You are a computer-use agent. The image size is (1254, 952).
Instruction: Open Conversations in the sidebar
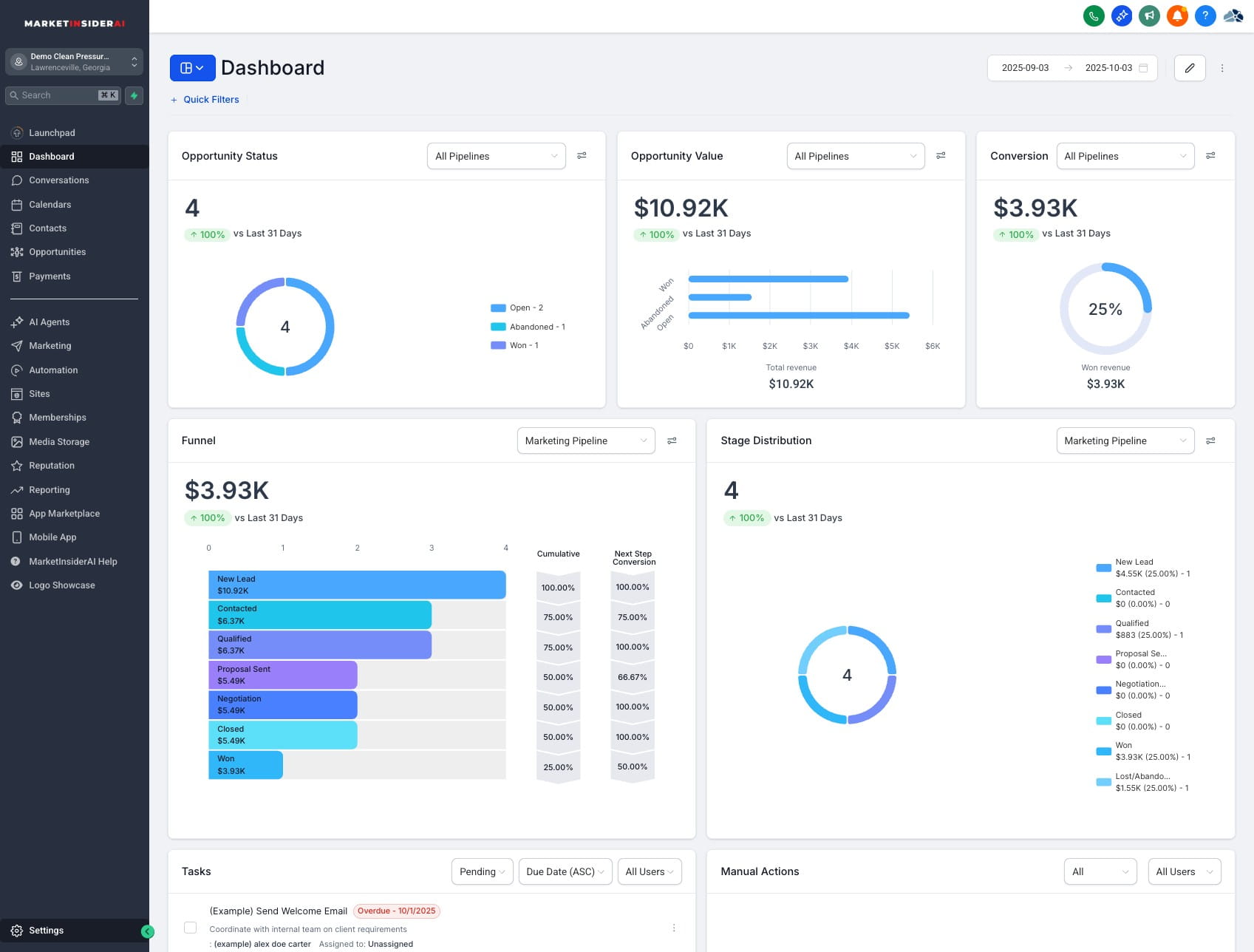[58, 180]
